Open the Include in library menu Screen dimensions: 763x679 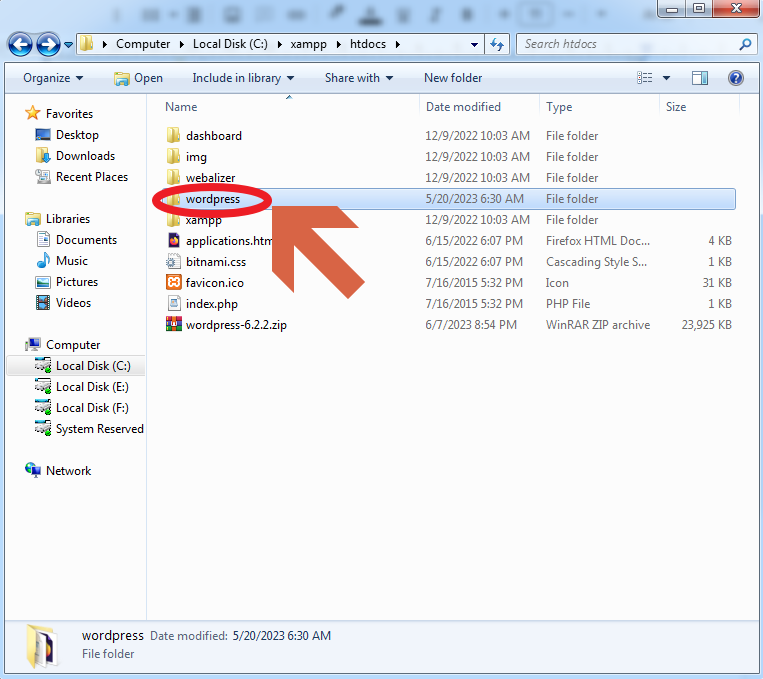point(243,78)
